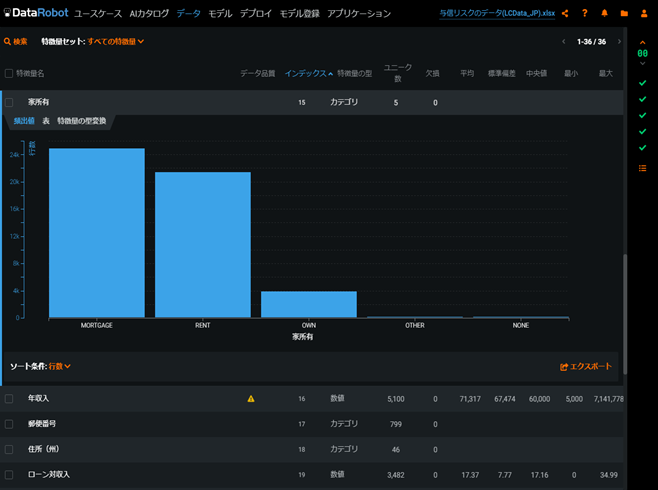Expand the 年収入 feature row
Viewport: 658px width, 490px height.
(x=313, y=399)
